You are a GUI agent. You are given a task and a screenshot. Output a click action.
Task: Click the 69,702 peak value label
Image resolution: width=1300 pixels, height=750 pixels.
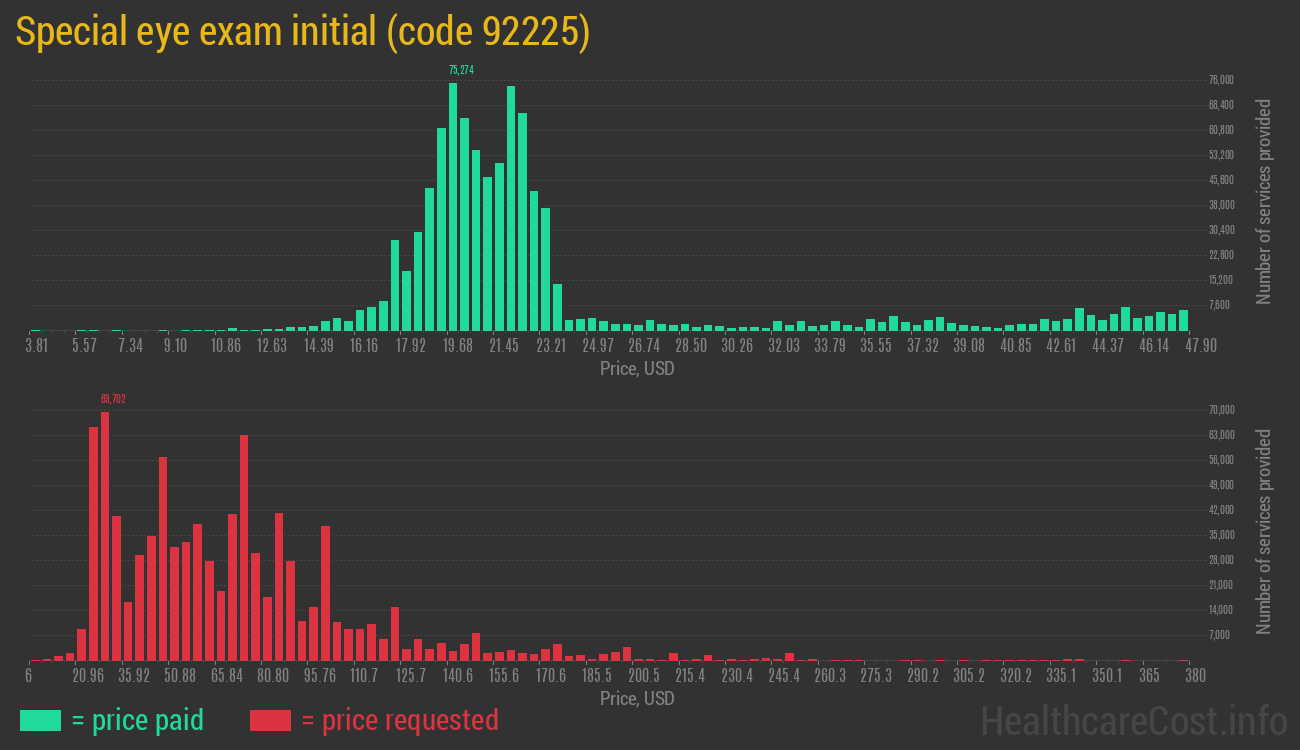point(113,399)
